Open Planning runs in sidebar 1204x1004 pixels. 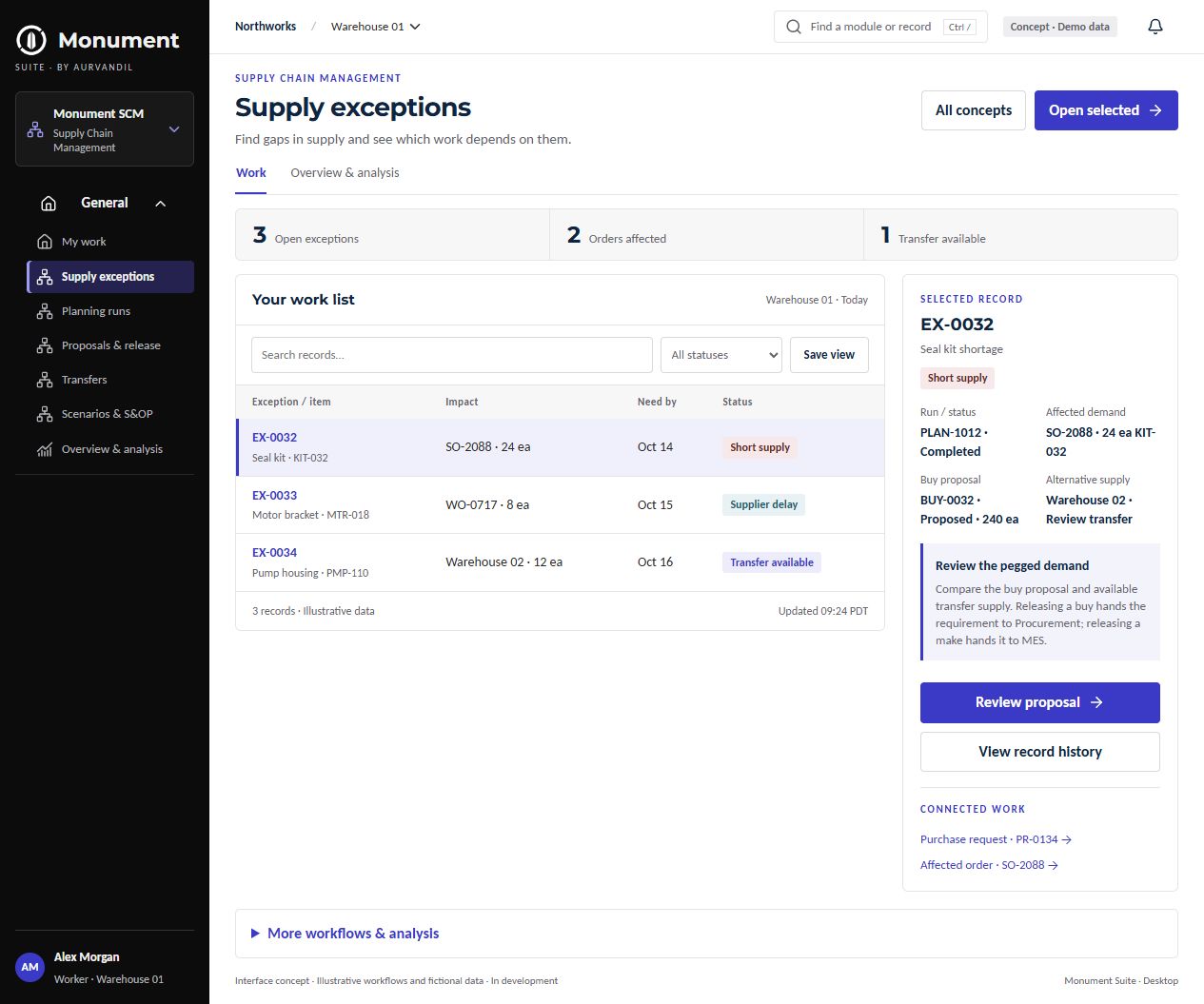[110, 311]
